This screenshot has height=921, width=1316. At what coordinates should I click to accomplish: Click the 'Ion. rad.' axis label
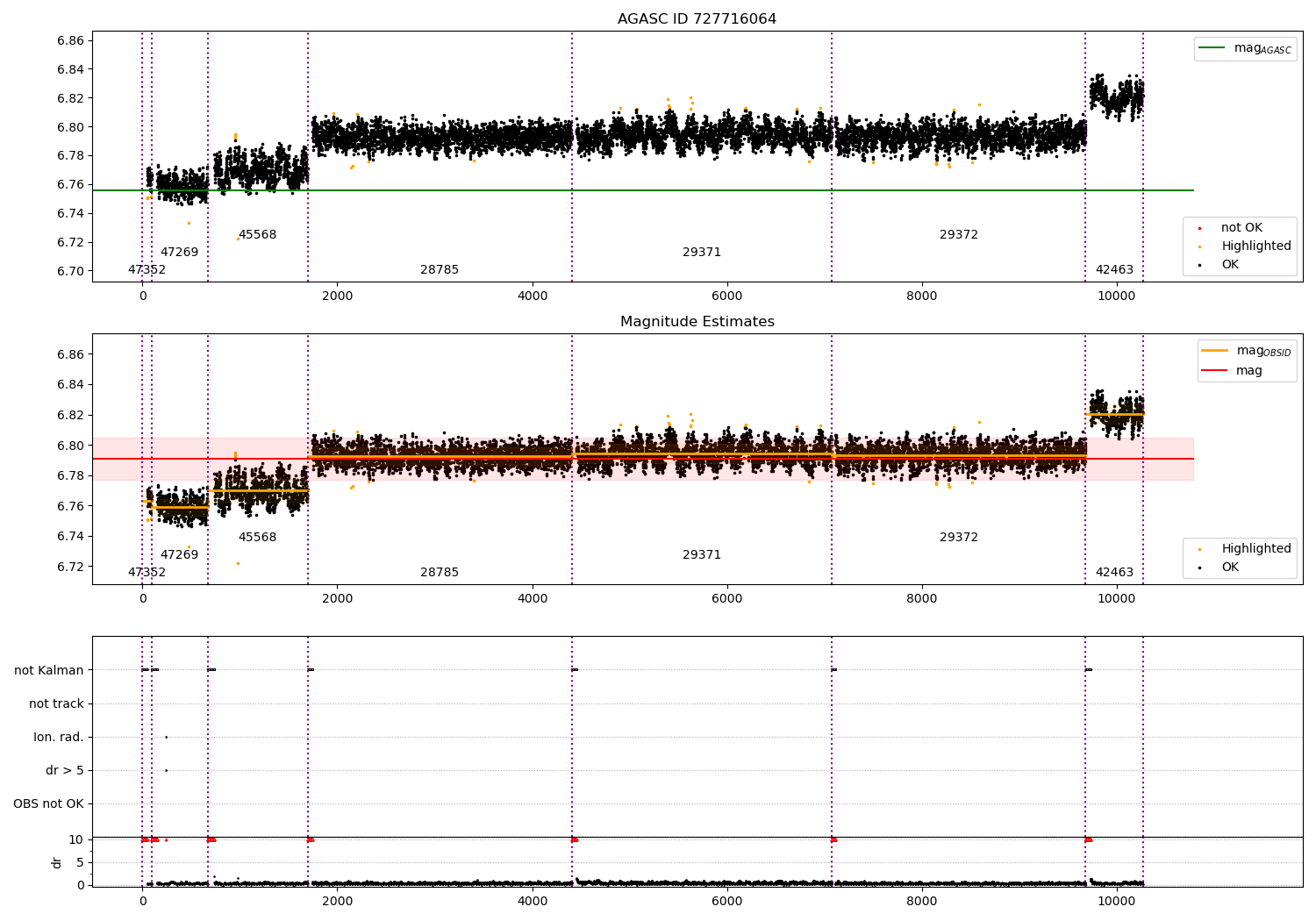(x=59, y=737)
